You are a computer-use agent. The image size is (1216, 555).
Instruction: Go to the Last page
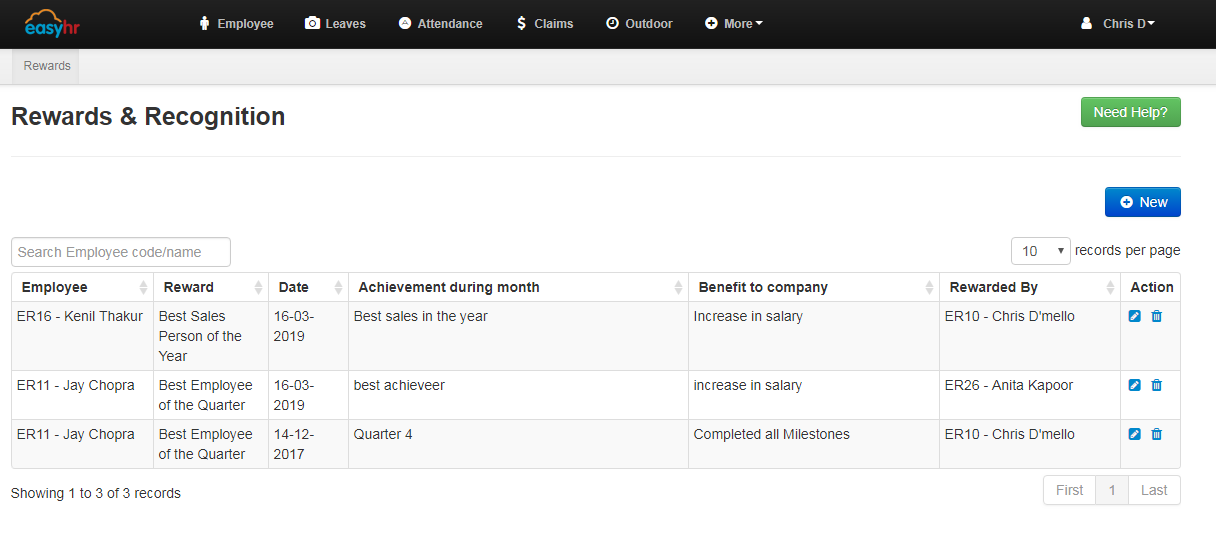(x=1153, y=490)
